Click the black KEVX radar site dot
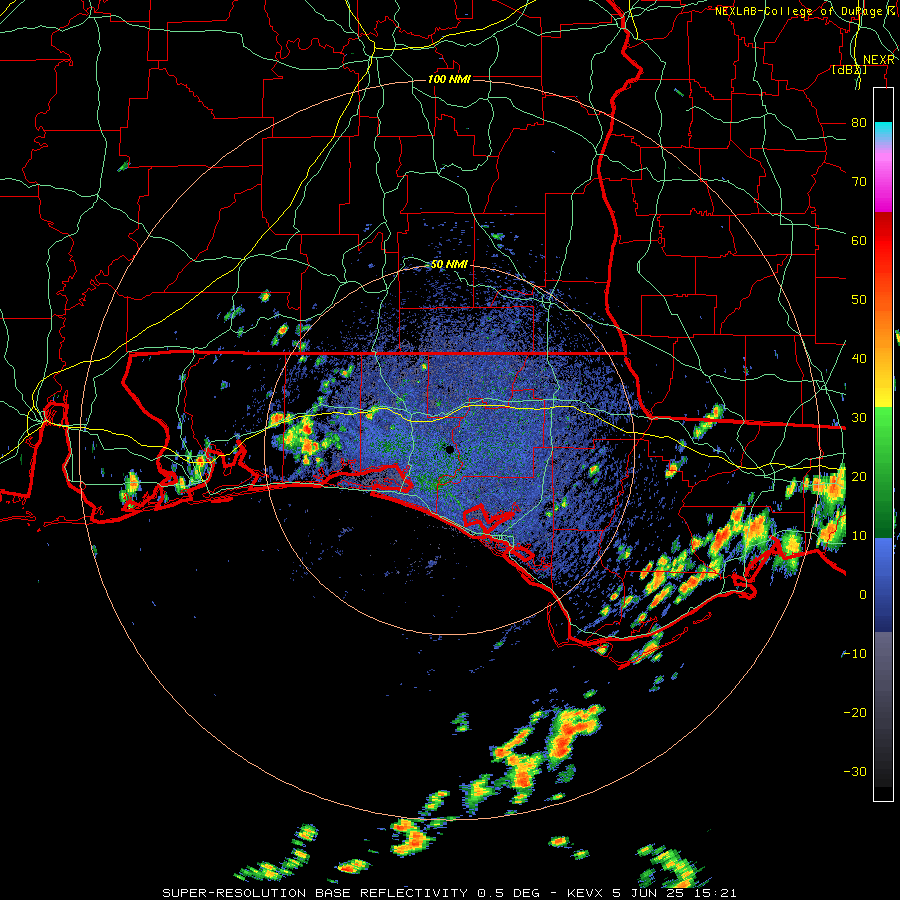This screenshot has width=900, height=900. tap(449, 449)
